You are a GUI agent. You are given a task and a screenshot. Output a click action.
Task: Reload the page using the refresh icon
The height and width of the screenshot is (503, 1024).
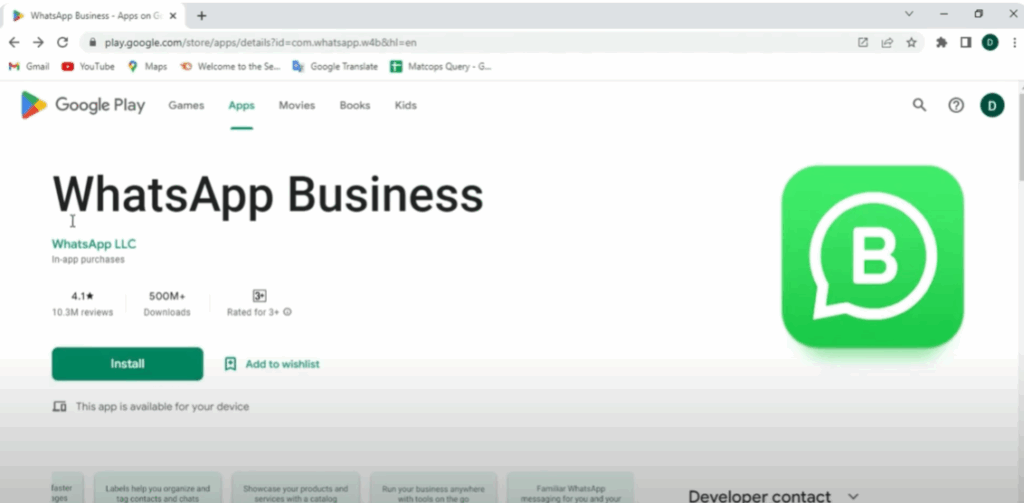pyautogui.click(x=62, y=43)
